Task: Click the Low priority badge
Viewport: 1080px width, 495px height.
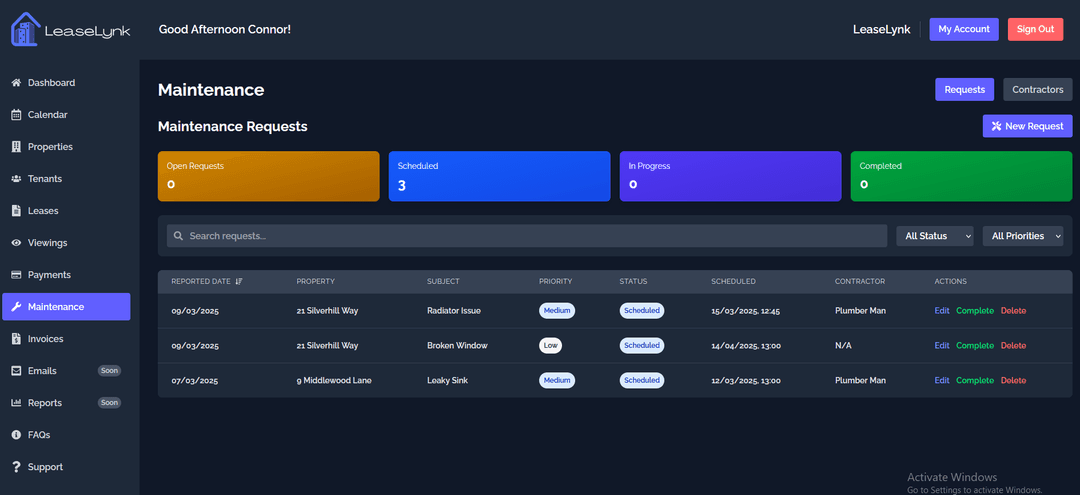Action: tap(550, 346)
